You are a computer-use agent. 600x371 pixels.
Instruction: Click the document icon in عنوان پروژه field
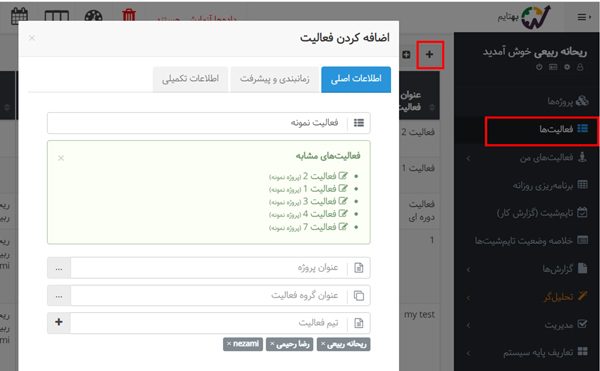click(x=359, y=268)
